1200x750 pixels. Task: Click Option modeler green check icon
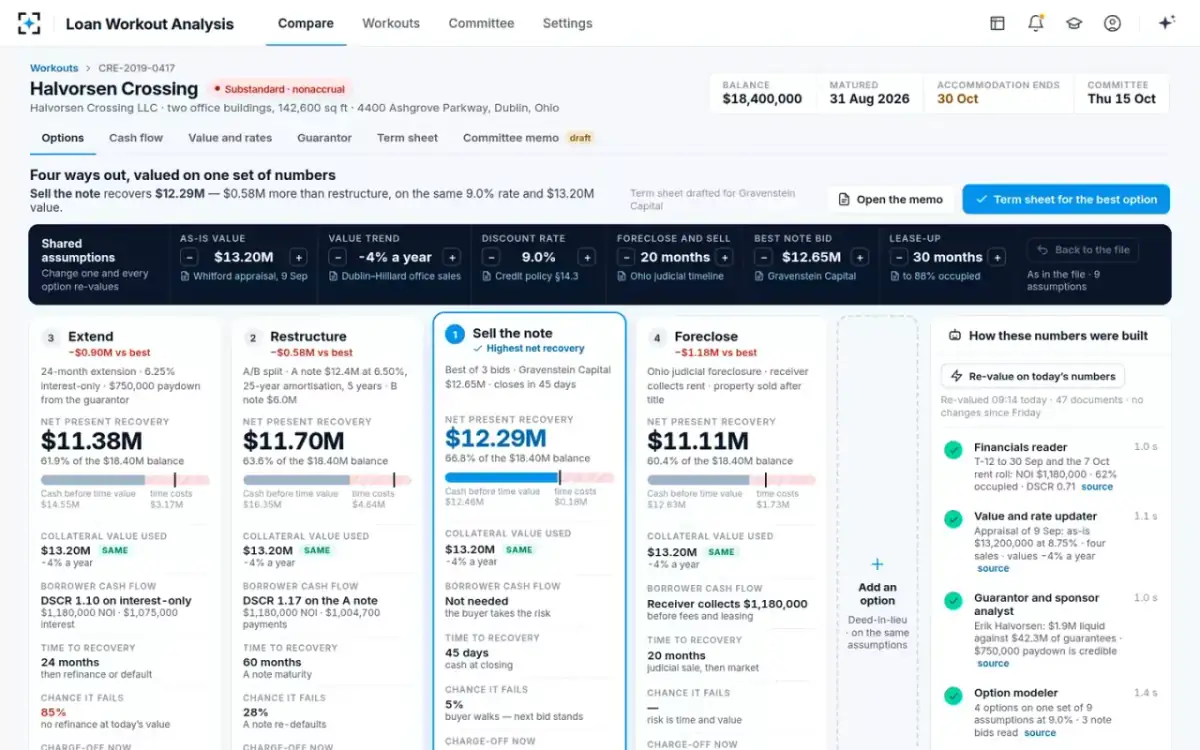click(953, 696)
